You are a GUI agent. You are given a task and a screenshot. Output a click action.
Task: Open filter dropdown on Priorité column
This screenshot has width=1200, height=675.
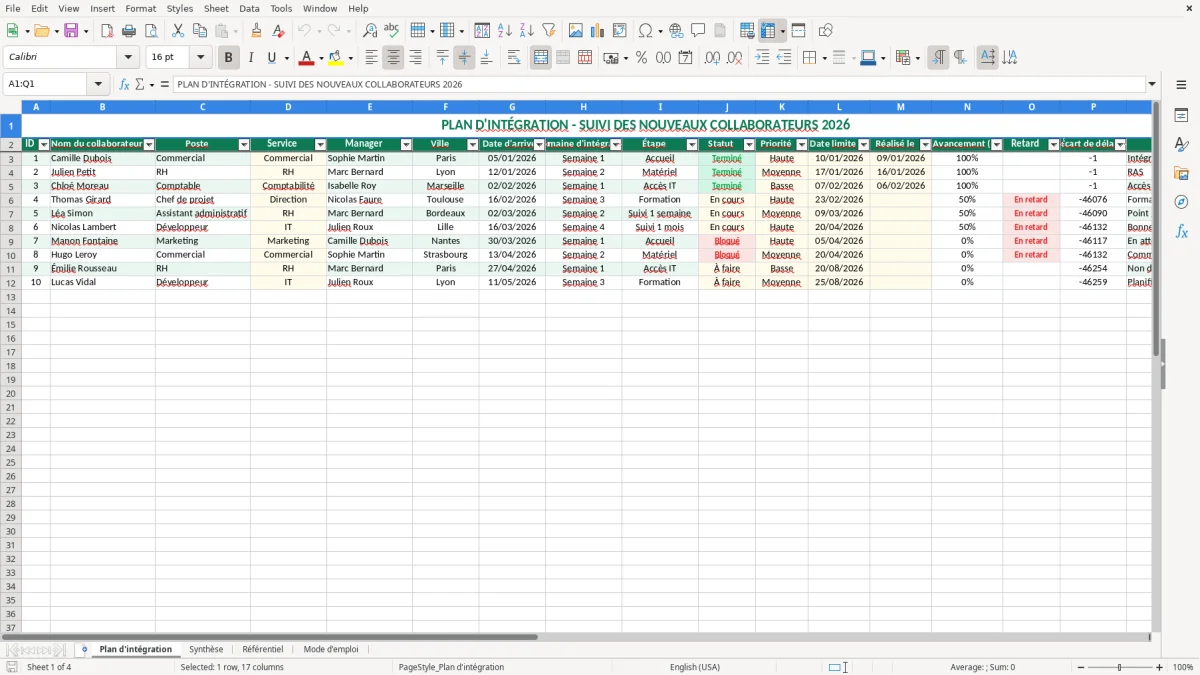pos(802,145)
